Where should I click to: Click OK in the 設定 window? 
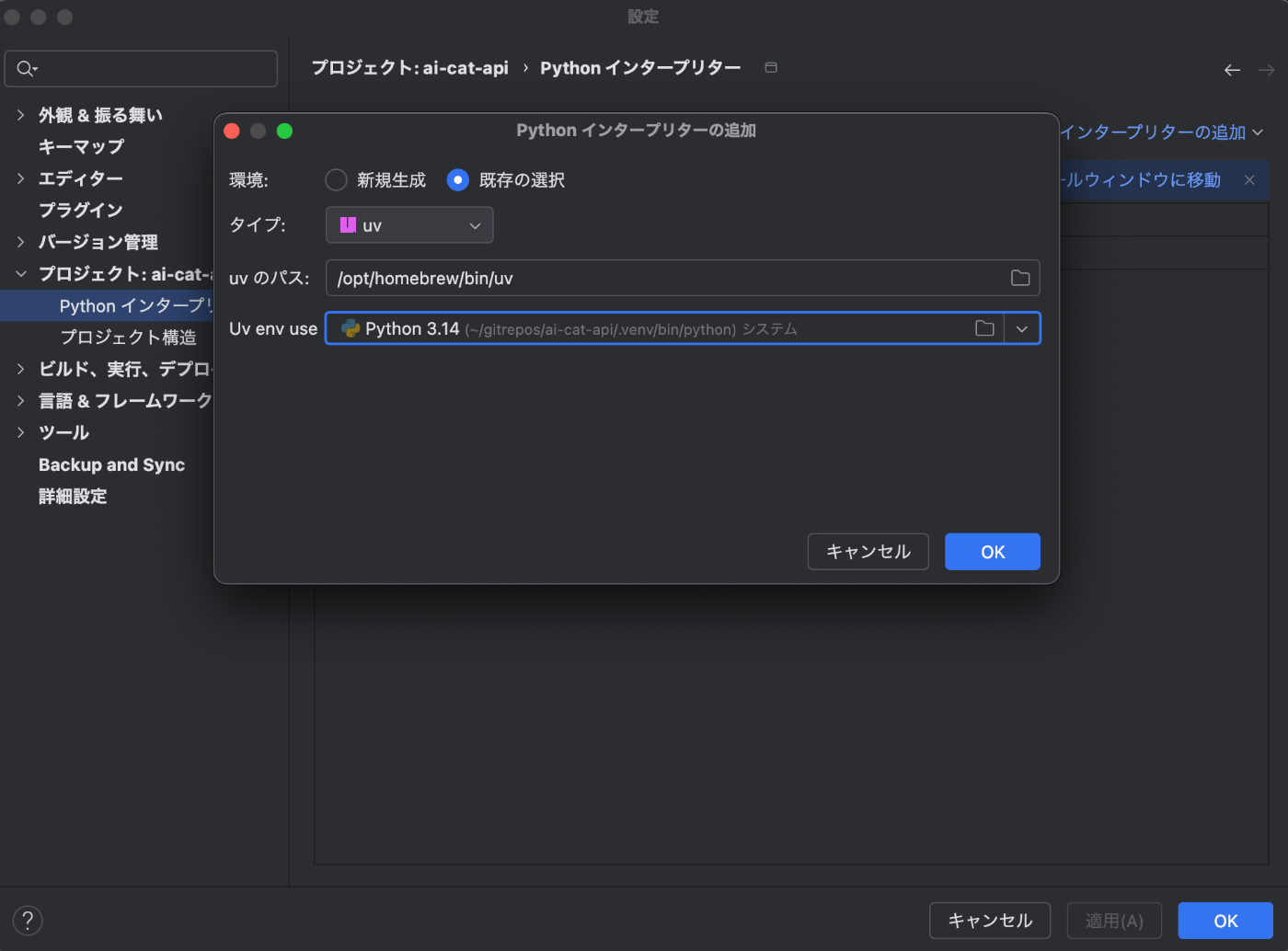(1225, 921)
